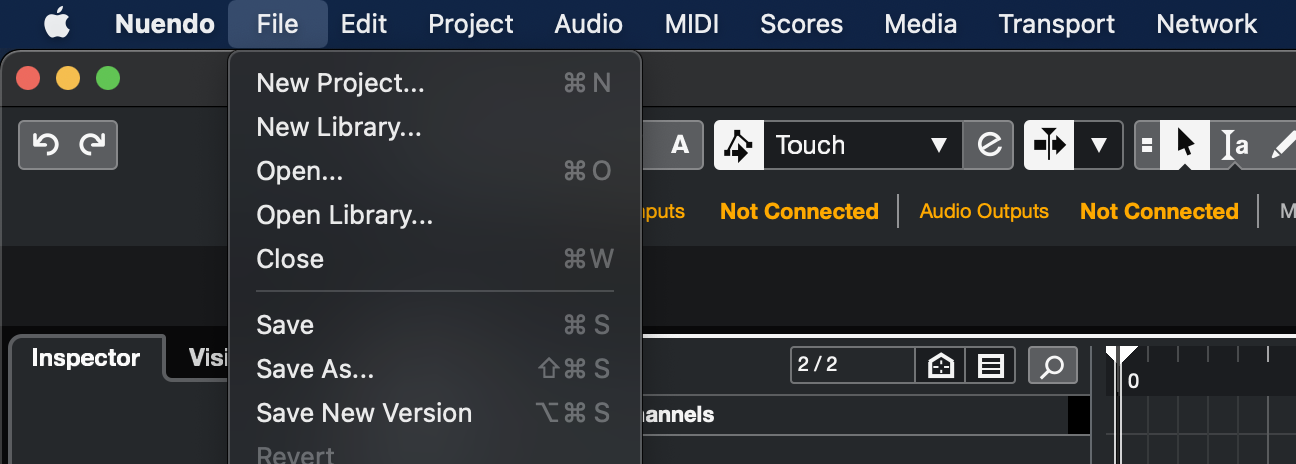
Task: Open the automation panel icon
Action: click(x=739, y=145)
